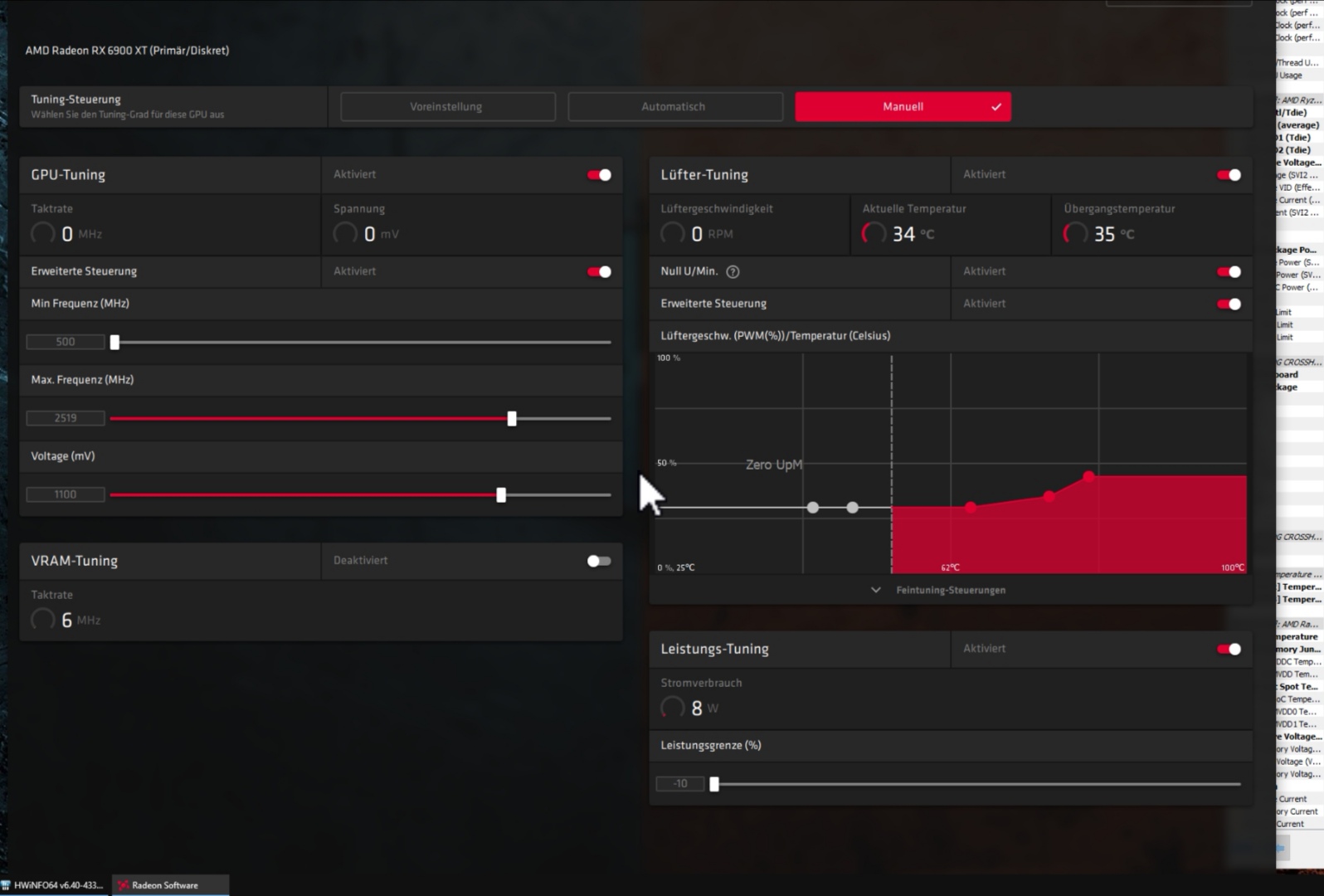Turn off the Lüfter-Tuning switch

click(1229, 175)
